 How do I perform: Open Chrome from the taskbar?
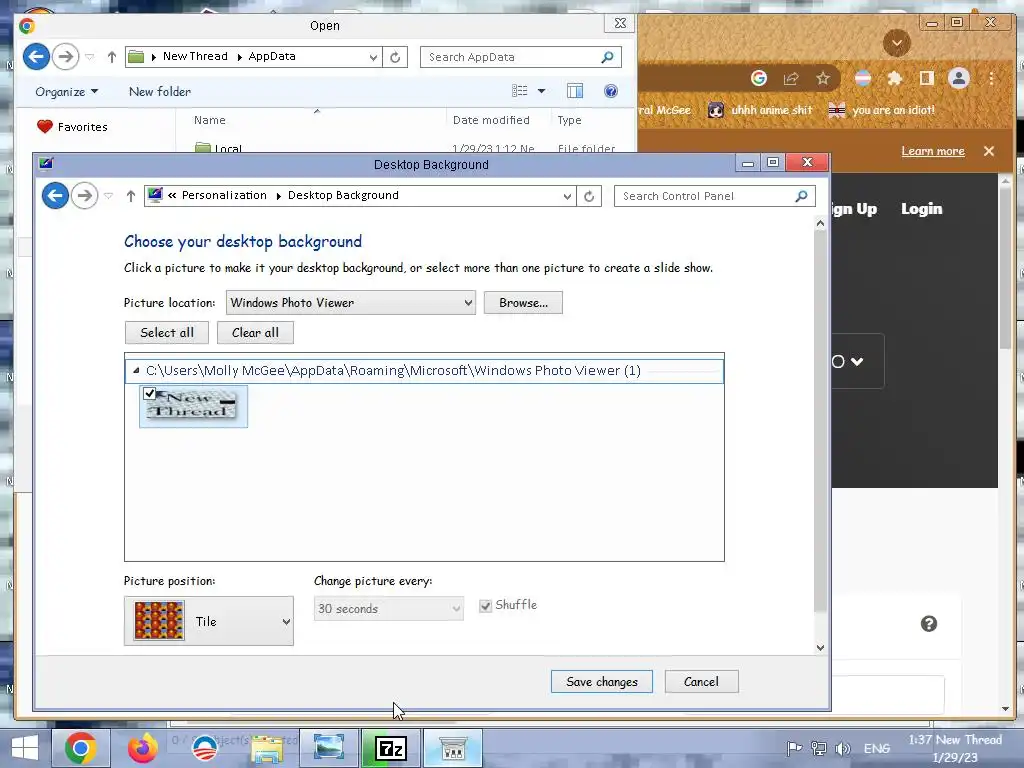coord(81,748)
